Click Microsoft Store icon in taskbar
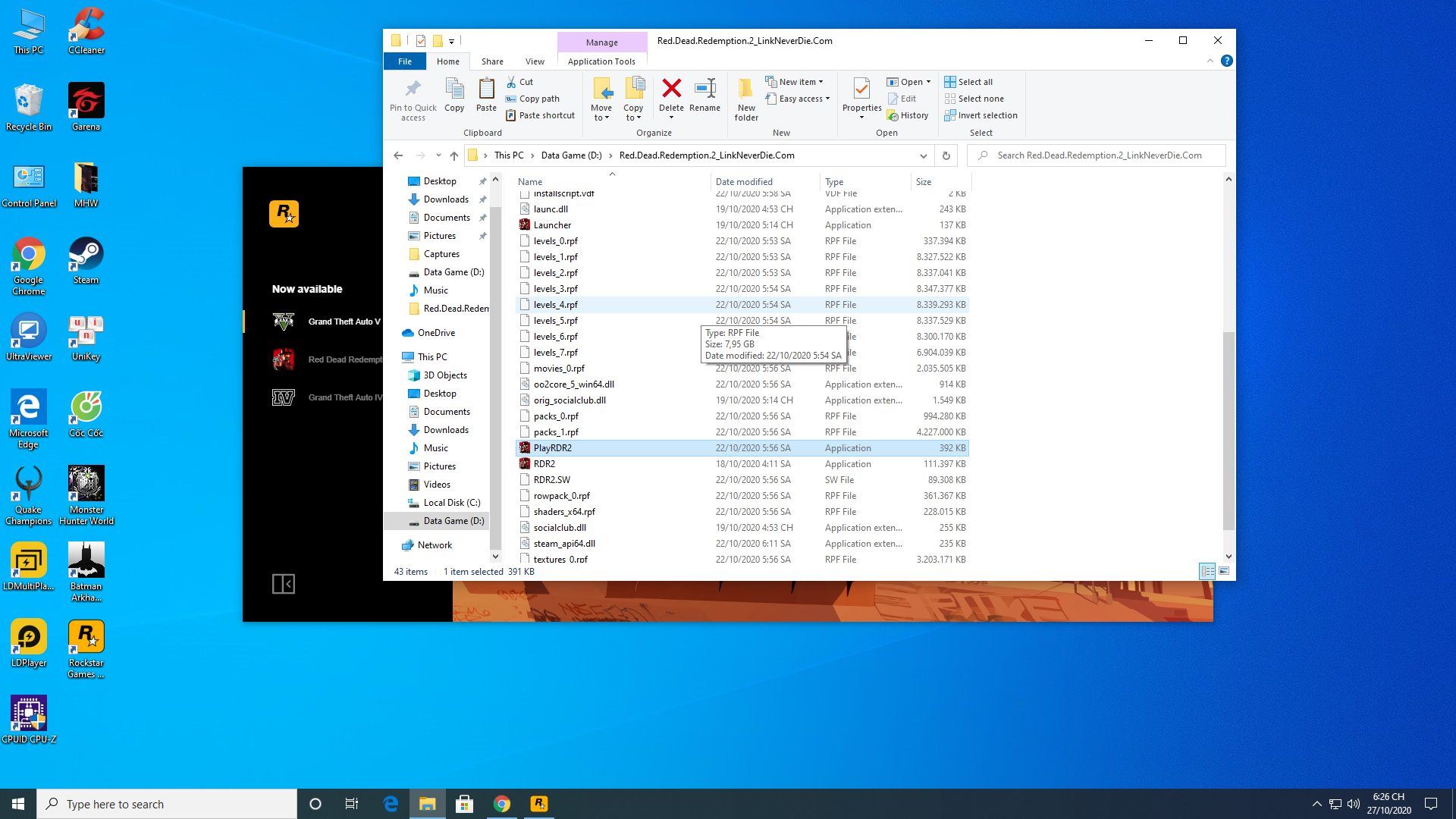Screen dimensions: 1456x819 pyautogui.click(x=464, y=804)
